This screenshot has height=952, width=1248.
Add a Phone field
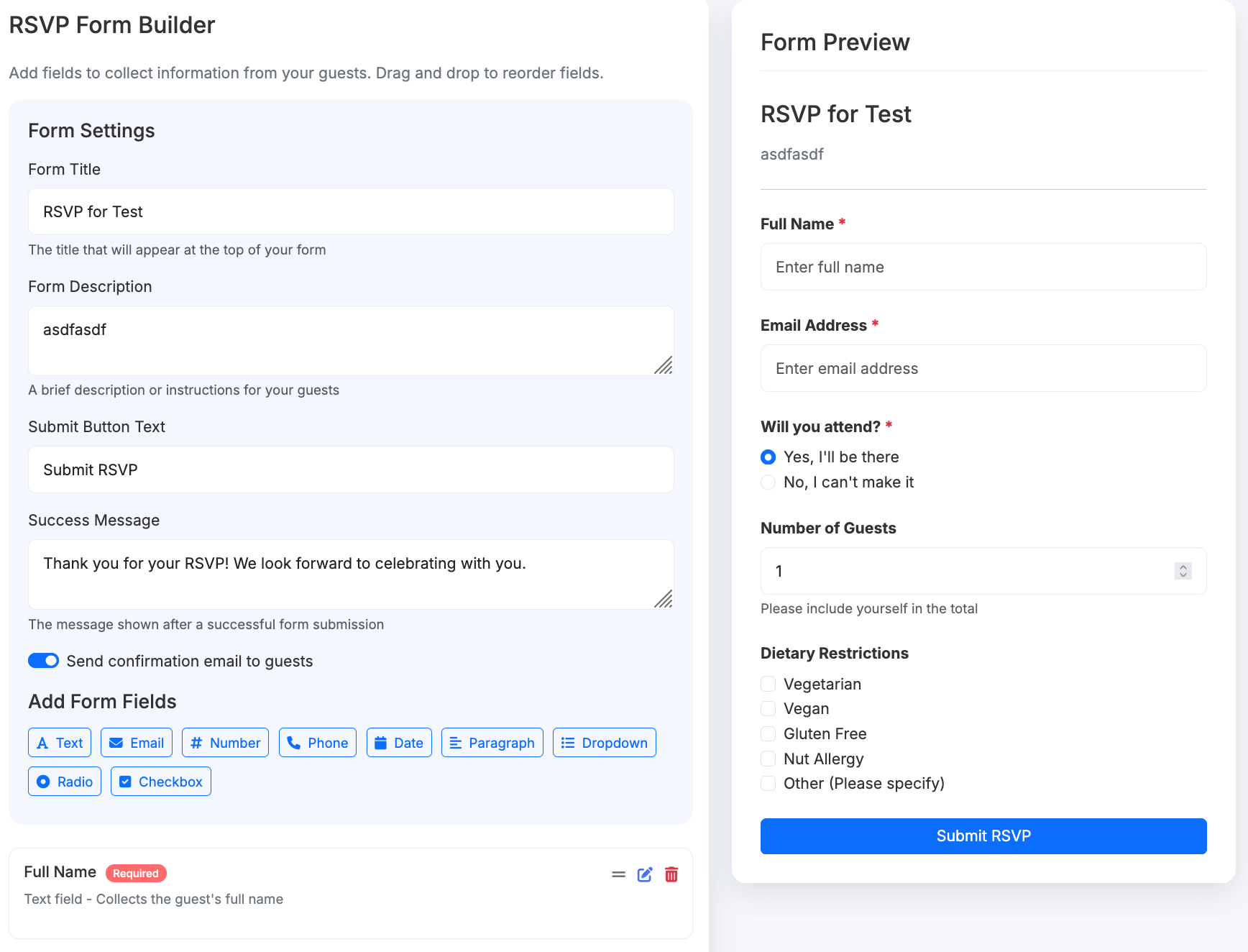coord(318,743)
